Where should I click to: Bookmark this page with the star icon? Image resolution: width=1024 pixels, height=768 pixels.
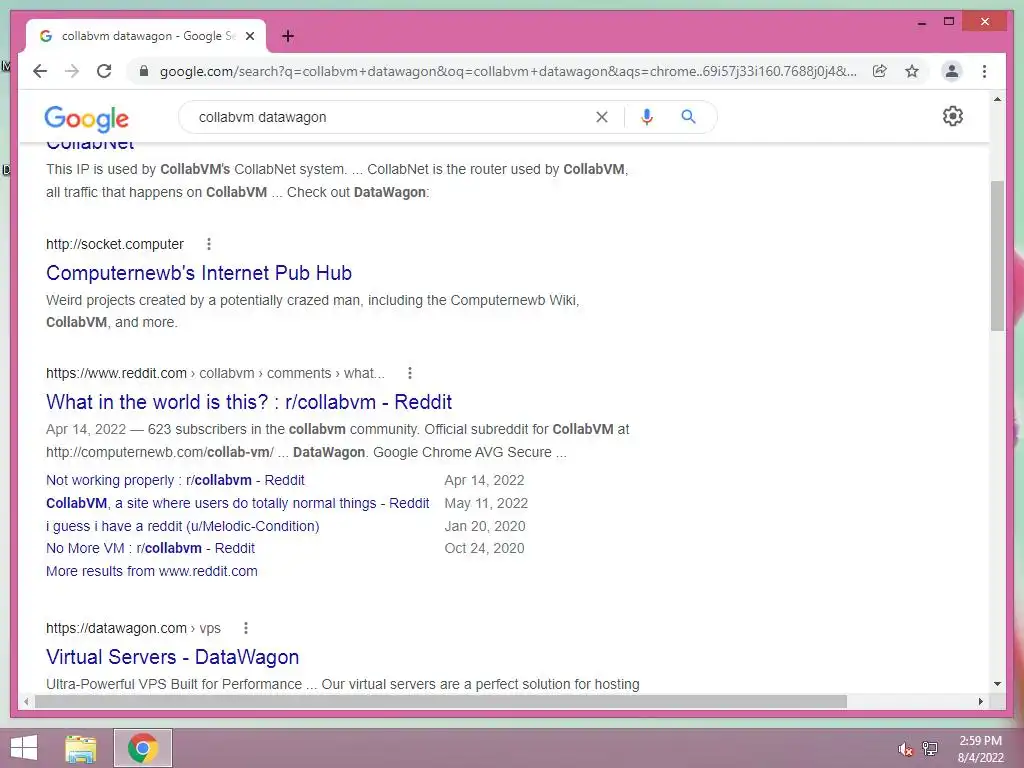tap(912, 71)
